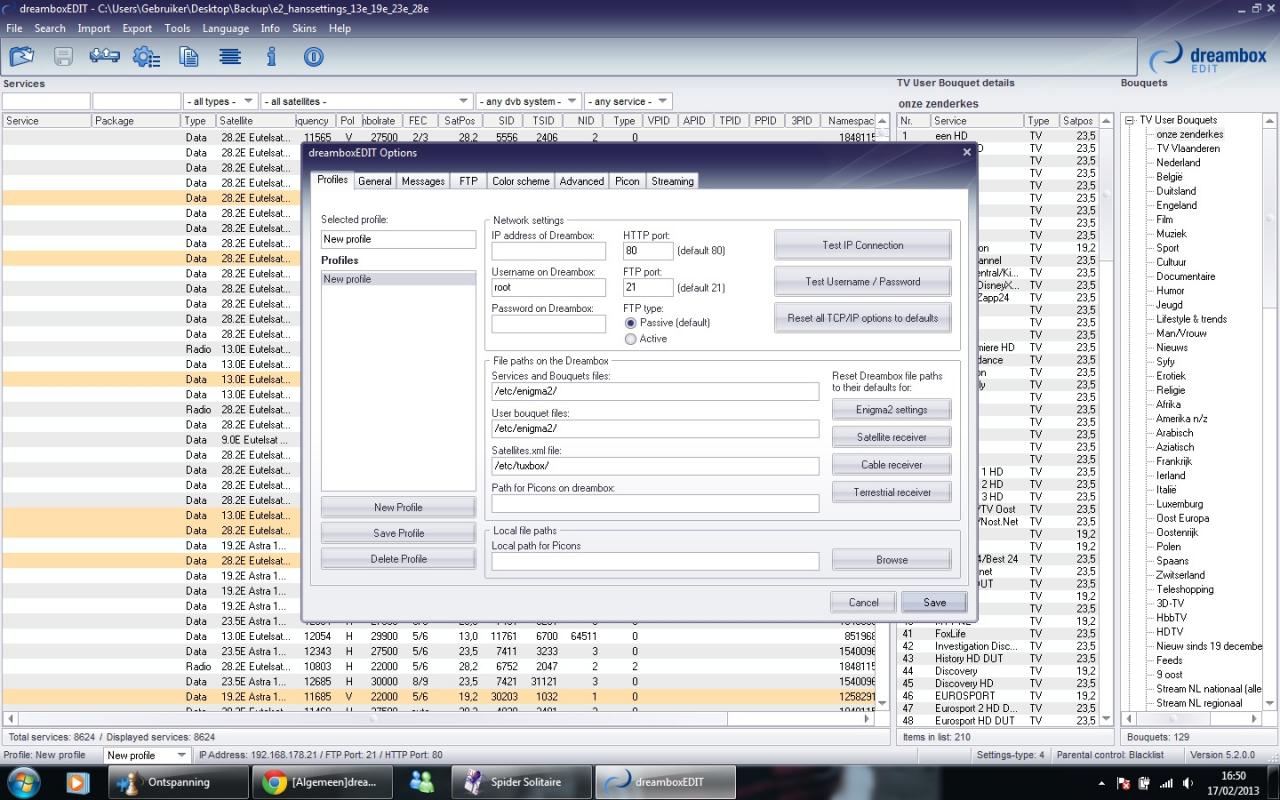Screen dimensions: 1280x800
Task: Switch to the General tab
Action: pos(374,181)
